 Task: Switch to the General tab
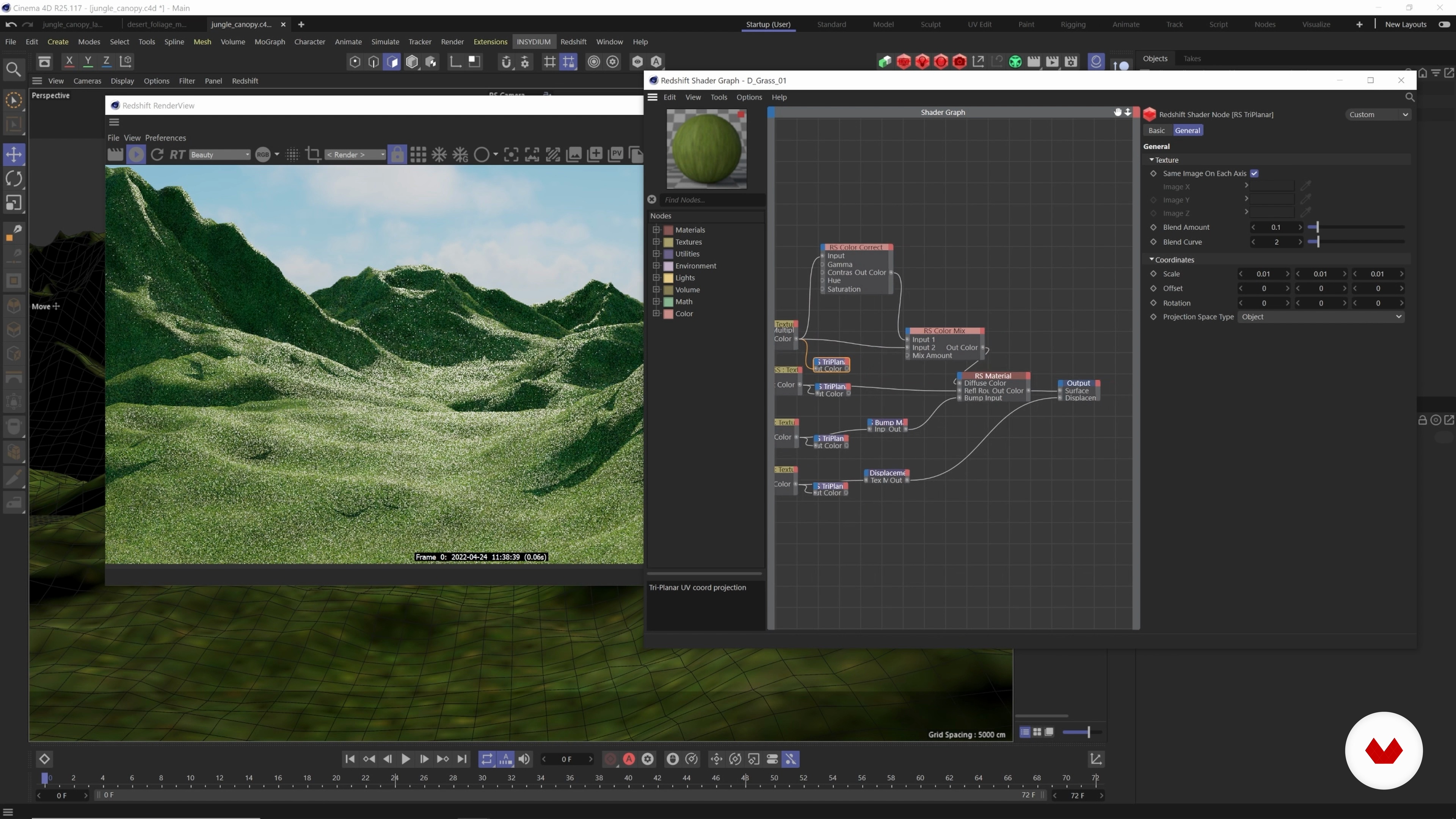tap(1187, 130)
